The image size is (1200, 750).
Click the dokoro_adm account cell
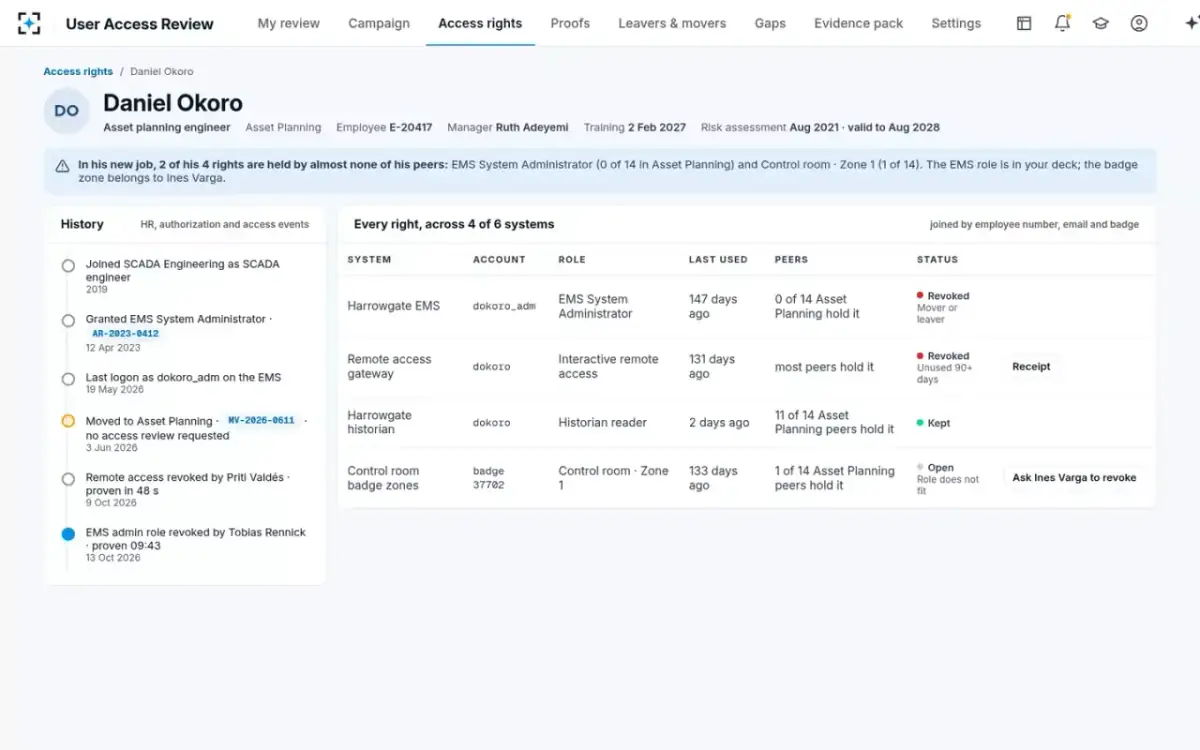[x=504, y=306]
